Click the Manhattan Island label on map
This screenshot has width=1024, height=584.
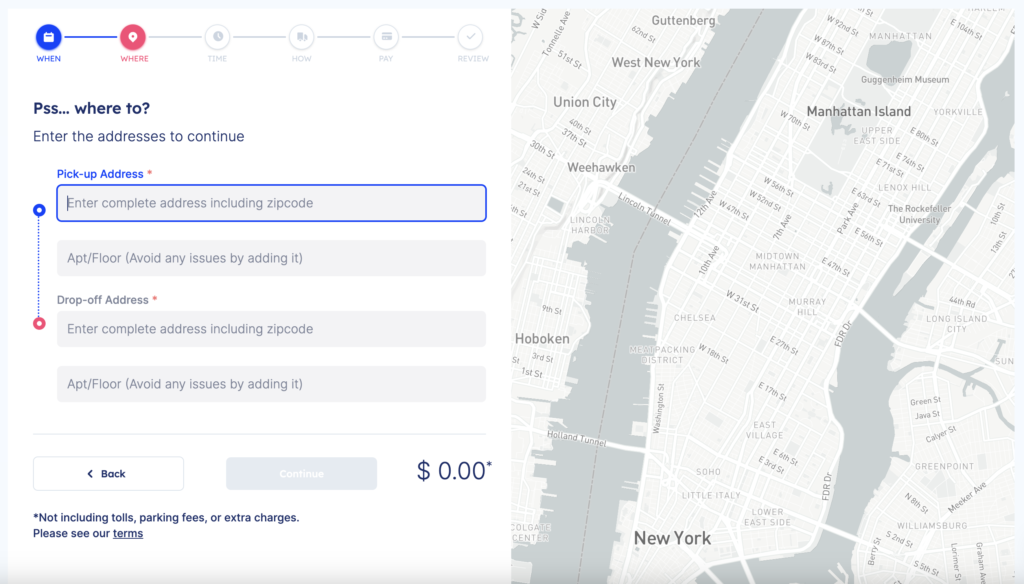pos(859,112)
